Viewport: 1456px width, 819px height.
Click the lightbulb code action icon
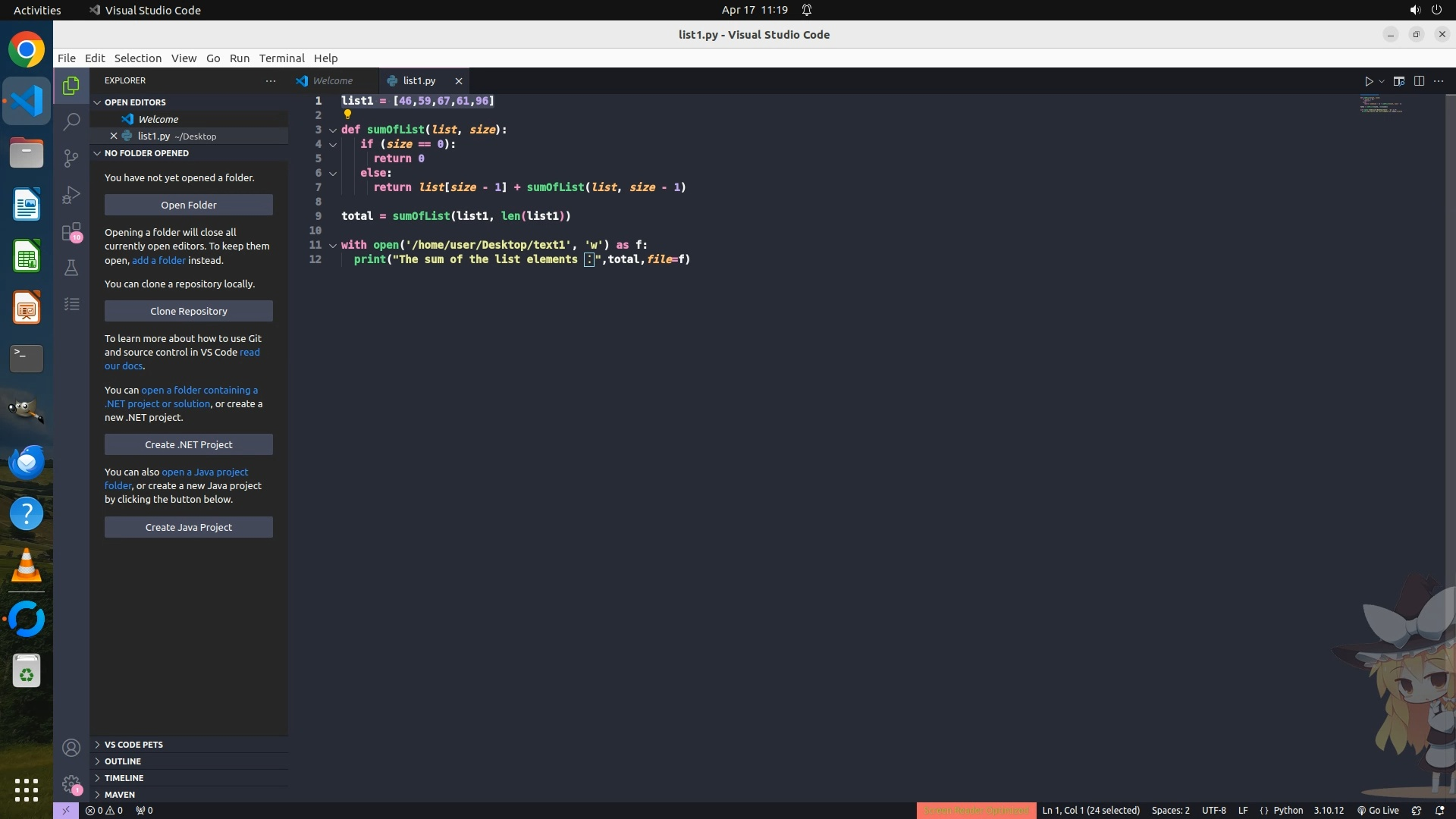point(347,115)
